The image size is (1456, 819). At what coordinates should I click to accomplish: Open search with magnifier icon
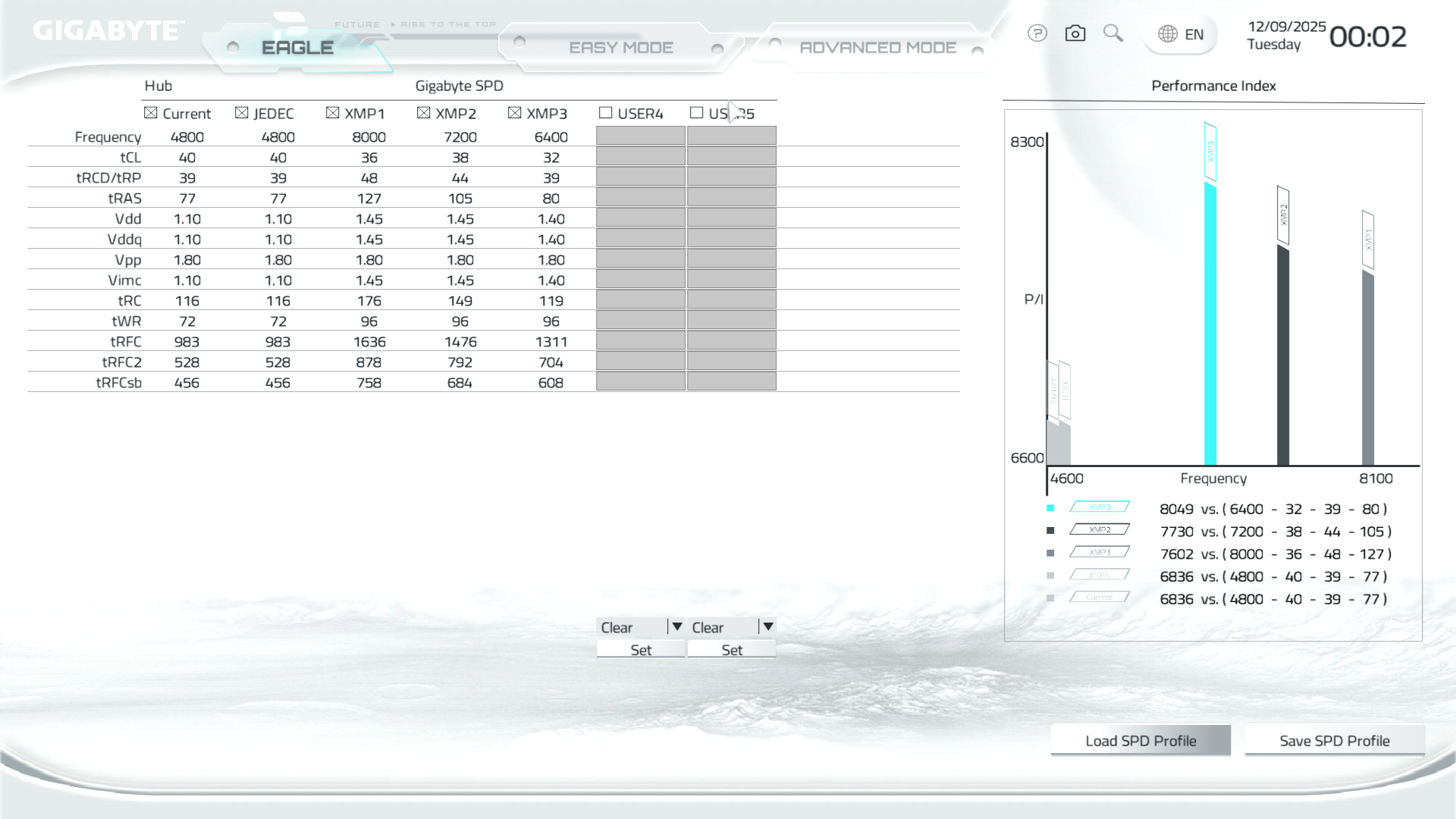(x=1112, y=33)
